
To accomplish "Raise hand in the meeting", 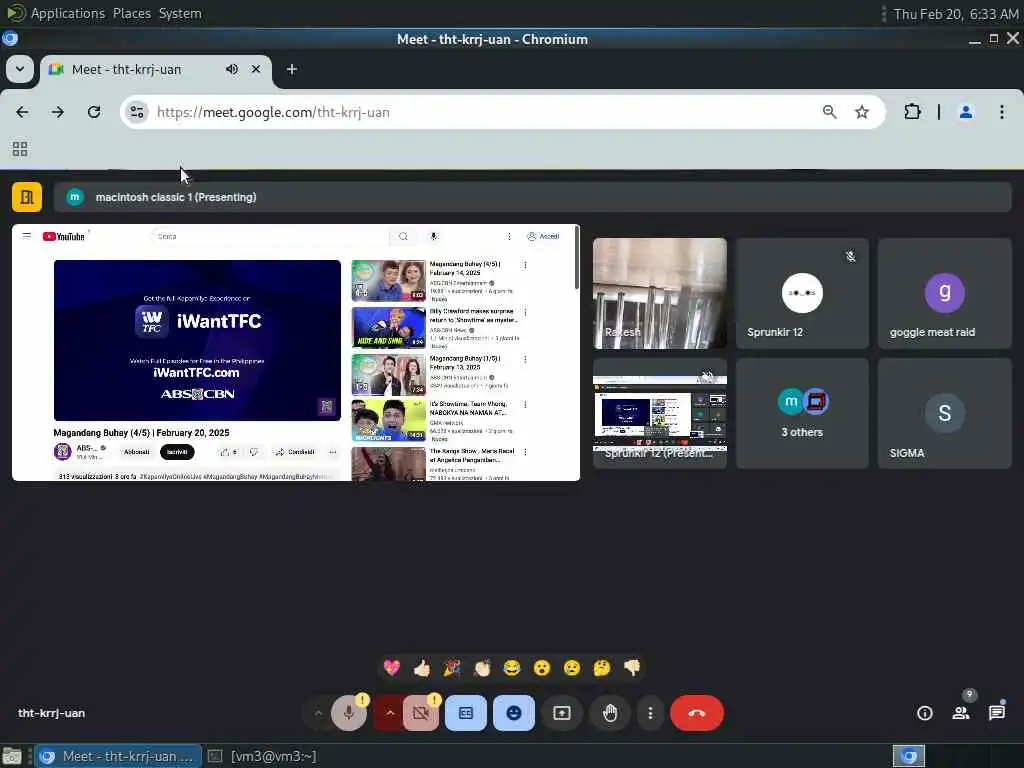I will pyautogui.click(x=610, y=713).
